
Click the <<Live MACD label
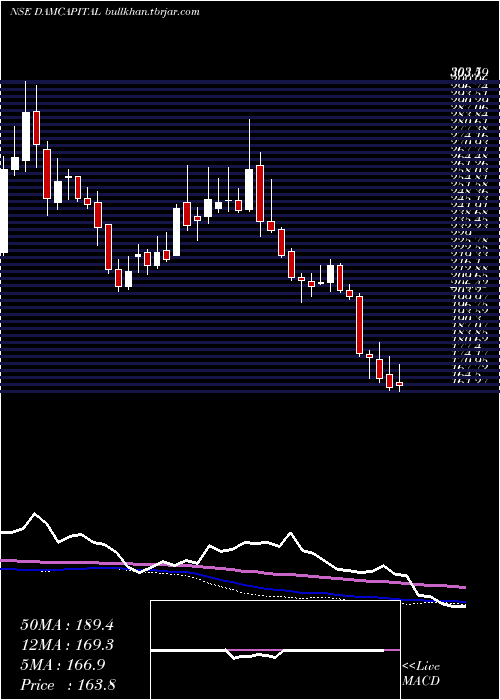421,674
